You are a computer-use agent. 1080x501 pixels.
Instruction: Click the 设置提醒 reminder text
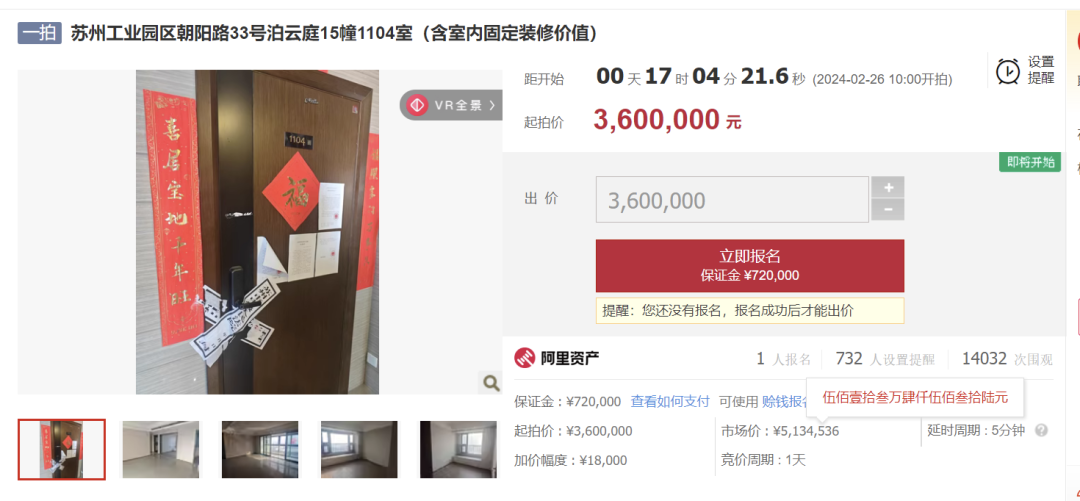[1041, 70]
